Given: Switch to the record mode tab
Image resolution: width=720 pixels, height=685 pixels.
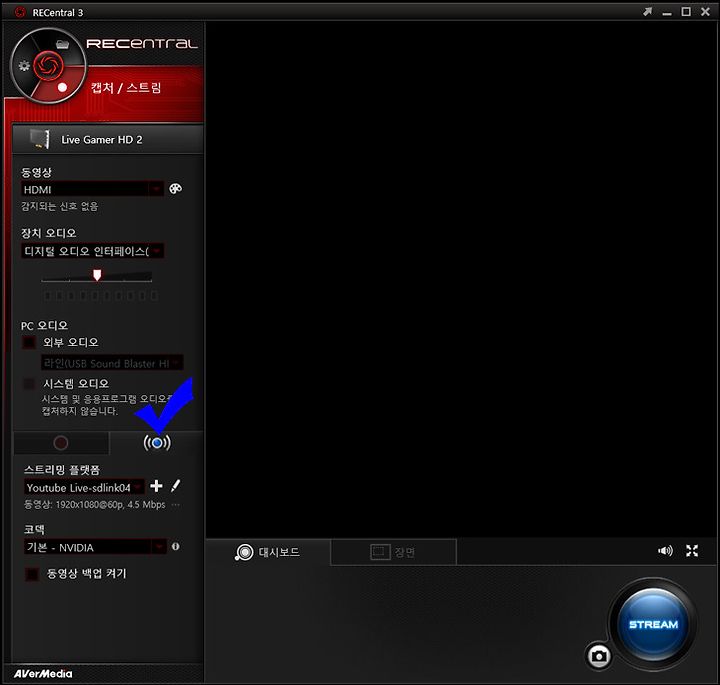Looking at the screenshot, I should click(61, 443).
